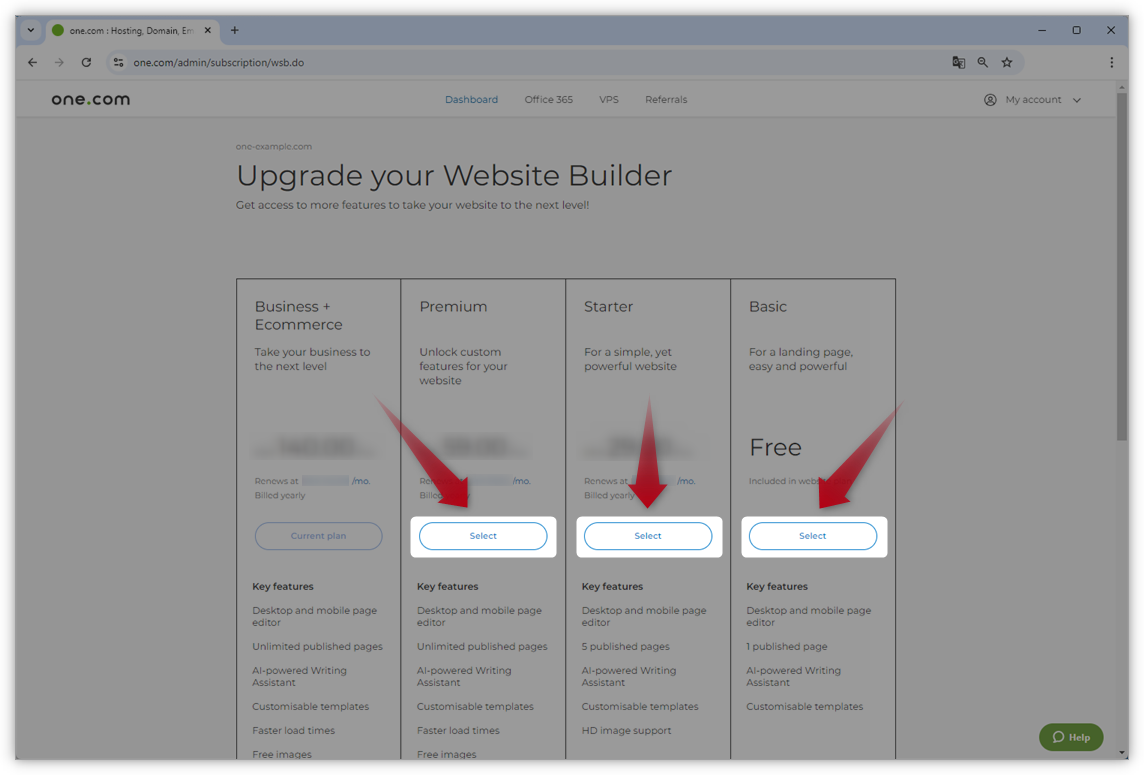The height and width of the screenshot is (775, 1144).
Task: Open the Help chat widget
Action: click(x=1071, y=737)
